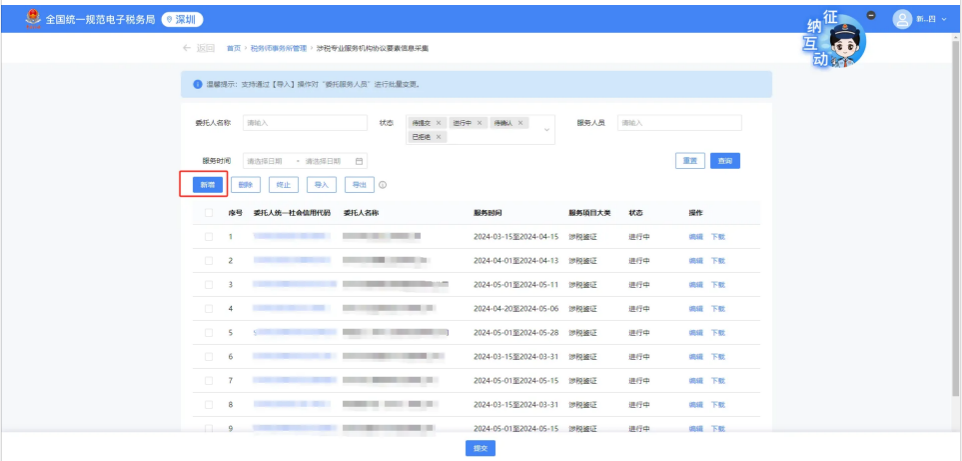Check the checkbox for row 4

click(209, 309)
